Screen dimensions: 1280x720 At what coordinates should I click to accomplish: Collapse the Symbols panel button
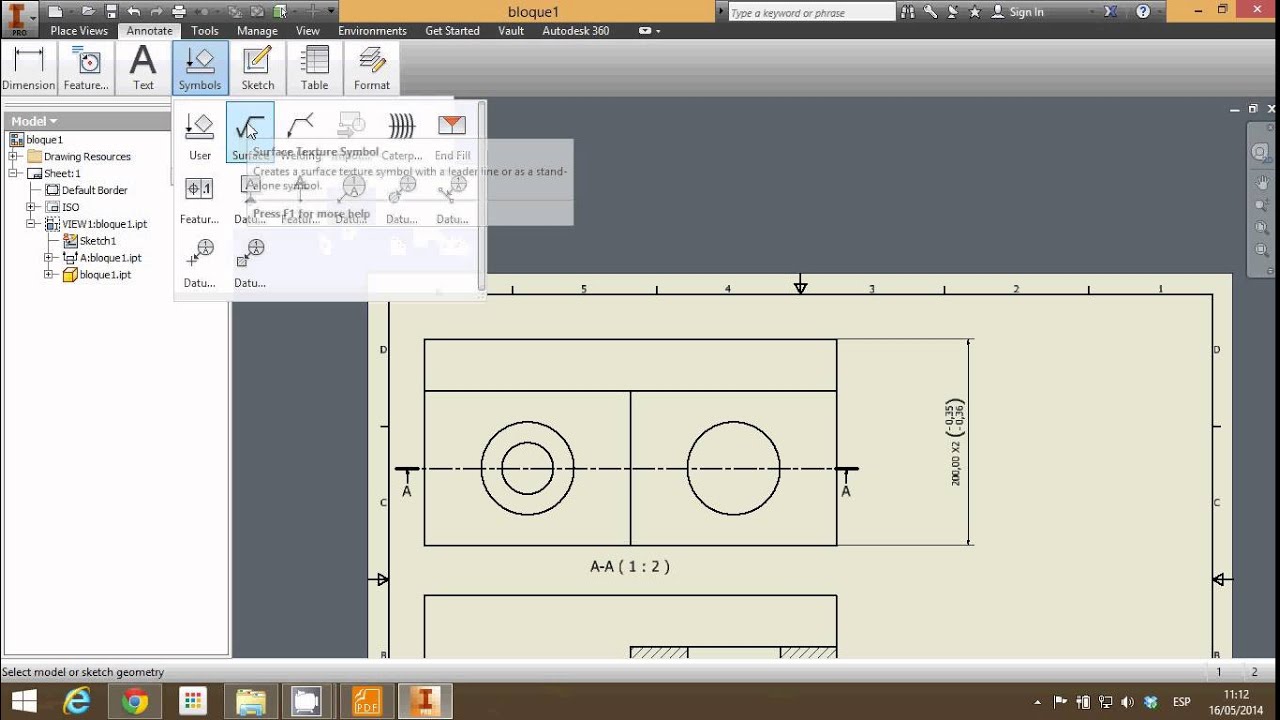coord(200,68)
